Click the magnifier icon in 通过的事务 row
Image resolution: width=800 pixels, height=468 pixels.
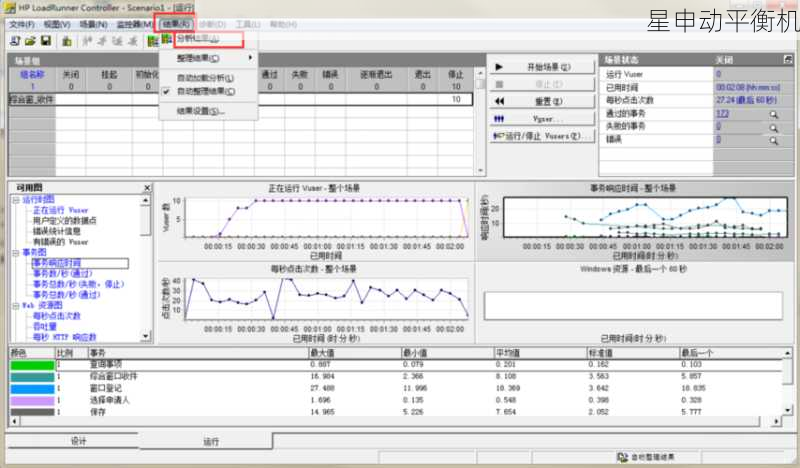tap(774, 115)
